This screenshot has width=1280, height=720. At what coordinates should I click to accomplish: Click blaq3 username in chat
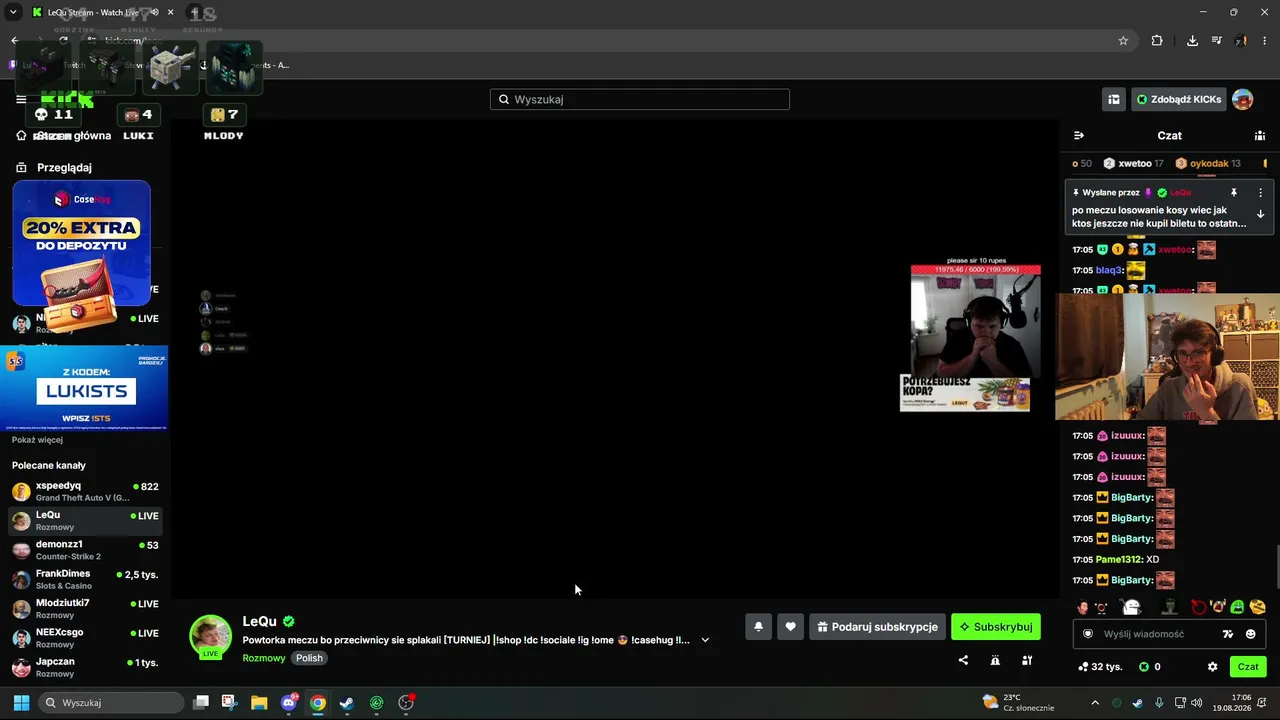1109,270
